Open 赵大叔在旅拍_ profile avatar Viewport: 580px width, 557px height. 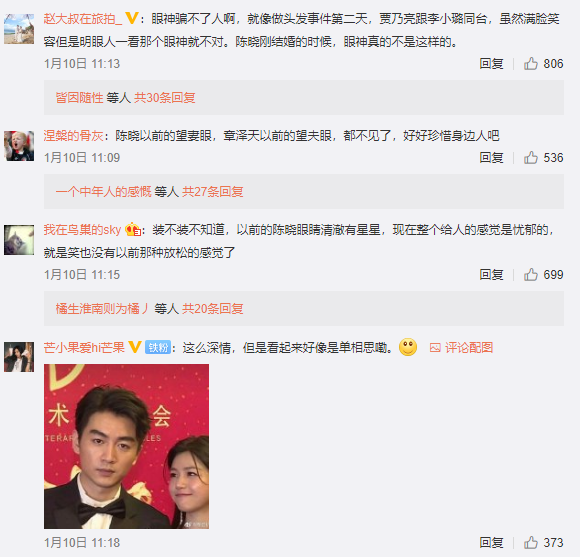click(x=19, y=29)
